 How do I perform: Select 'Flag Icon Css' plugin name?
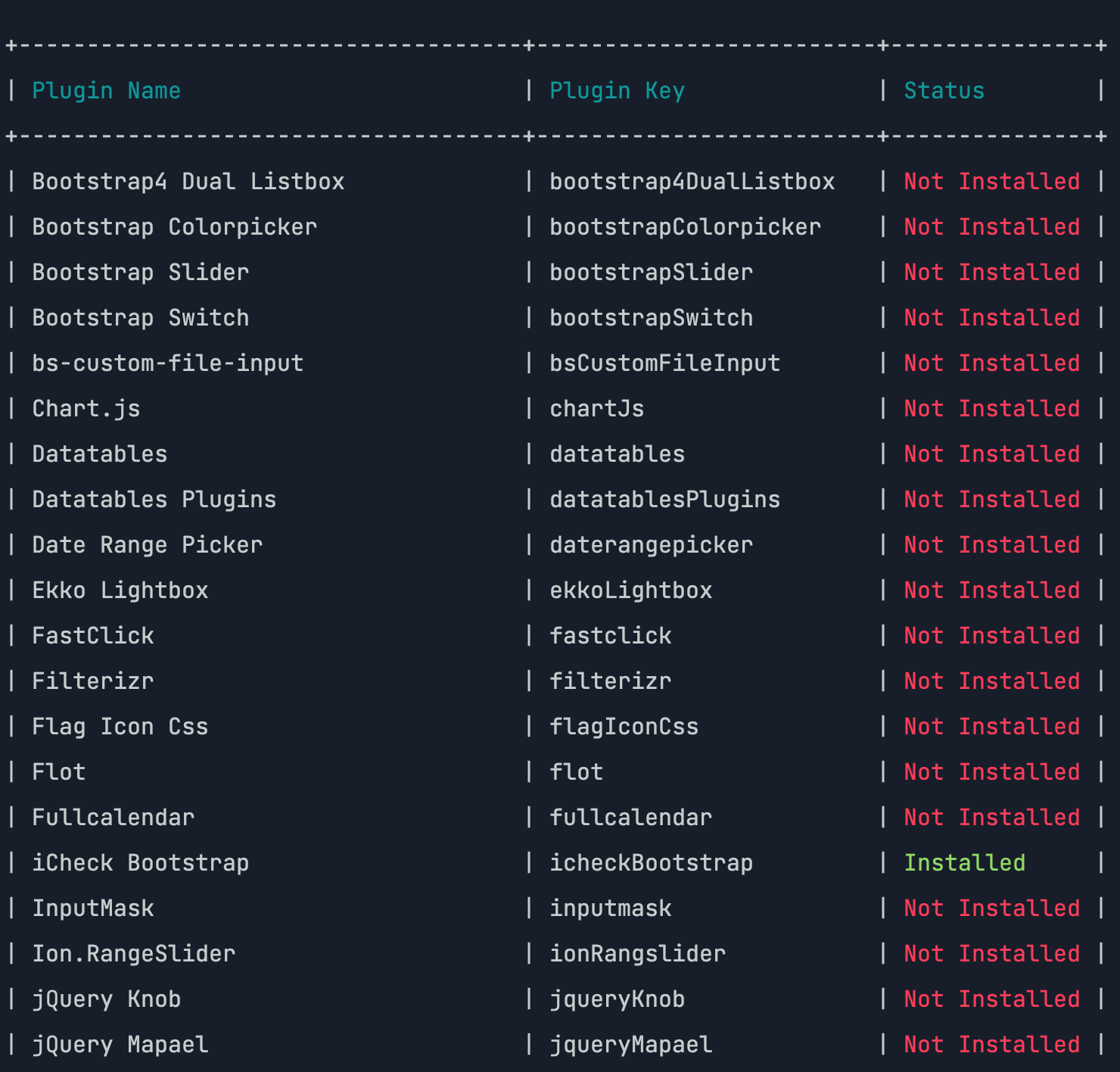click(120, 727)
